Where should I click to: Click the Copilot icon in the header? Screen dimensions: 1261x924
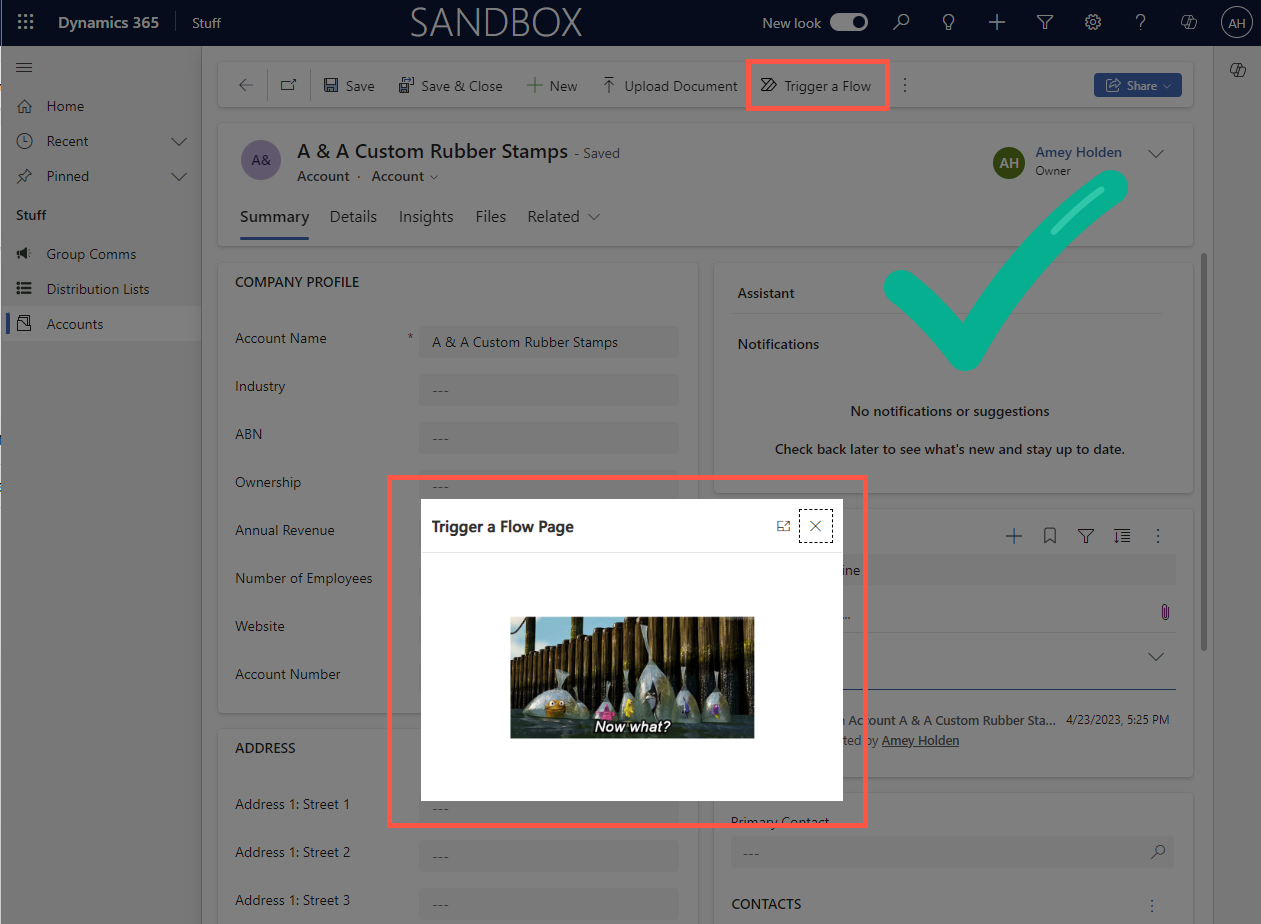(1188, 22)
